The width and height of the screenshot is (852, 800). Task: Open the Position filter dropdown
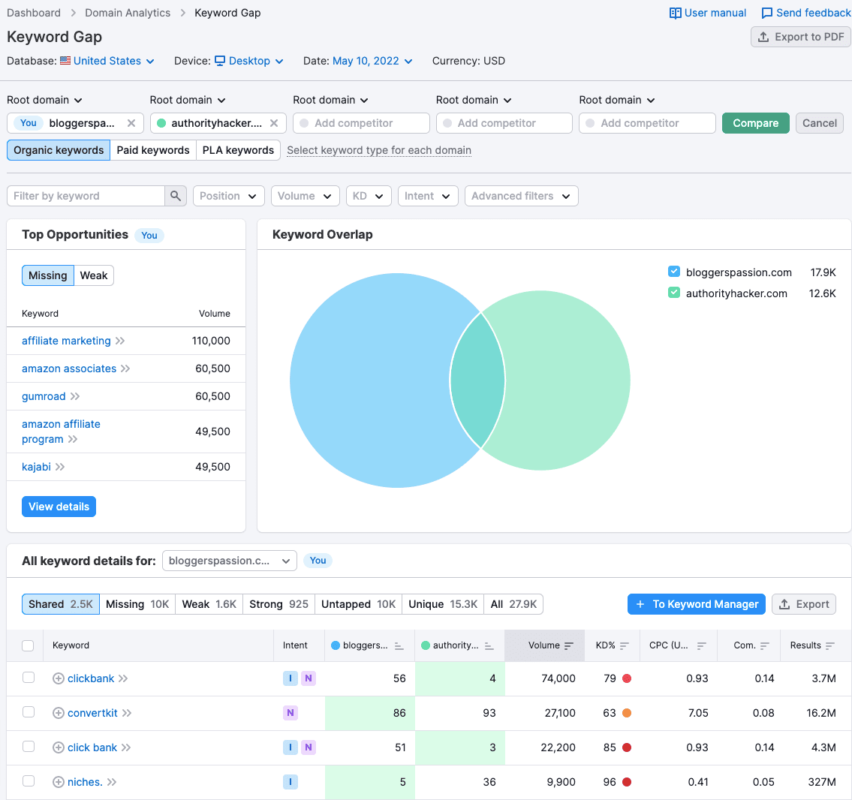coord(229,196)
